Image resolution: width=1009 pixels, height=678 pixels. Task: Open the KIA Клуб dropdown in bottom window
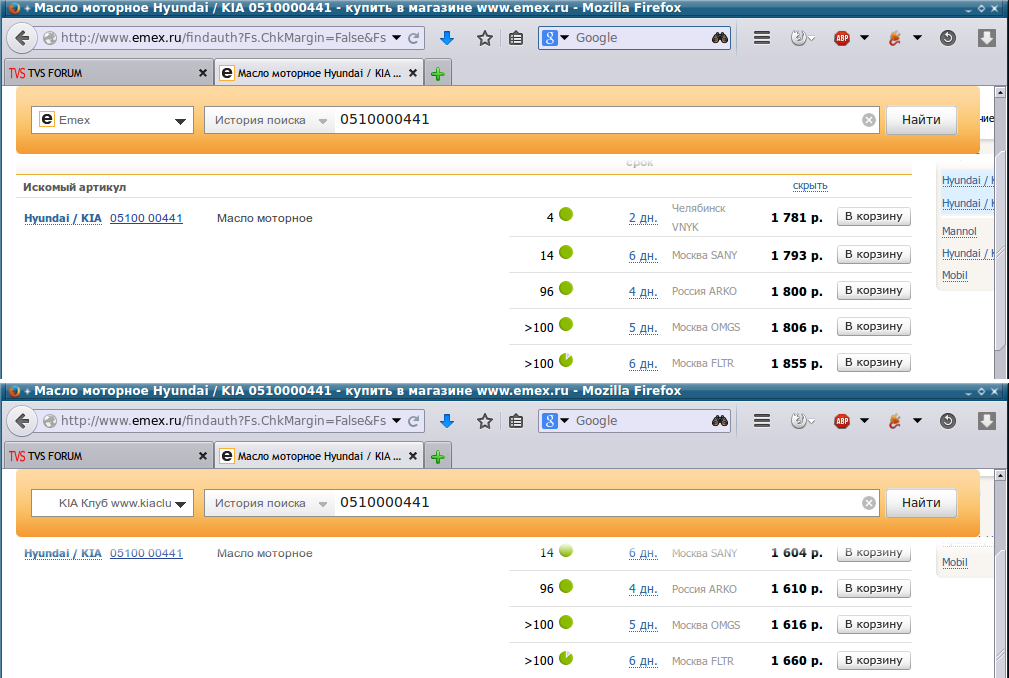[x=113, y=503]
